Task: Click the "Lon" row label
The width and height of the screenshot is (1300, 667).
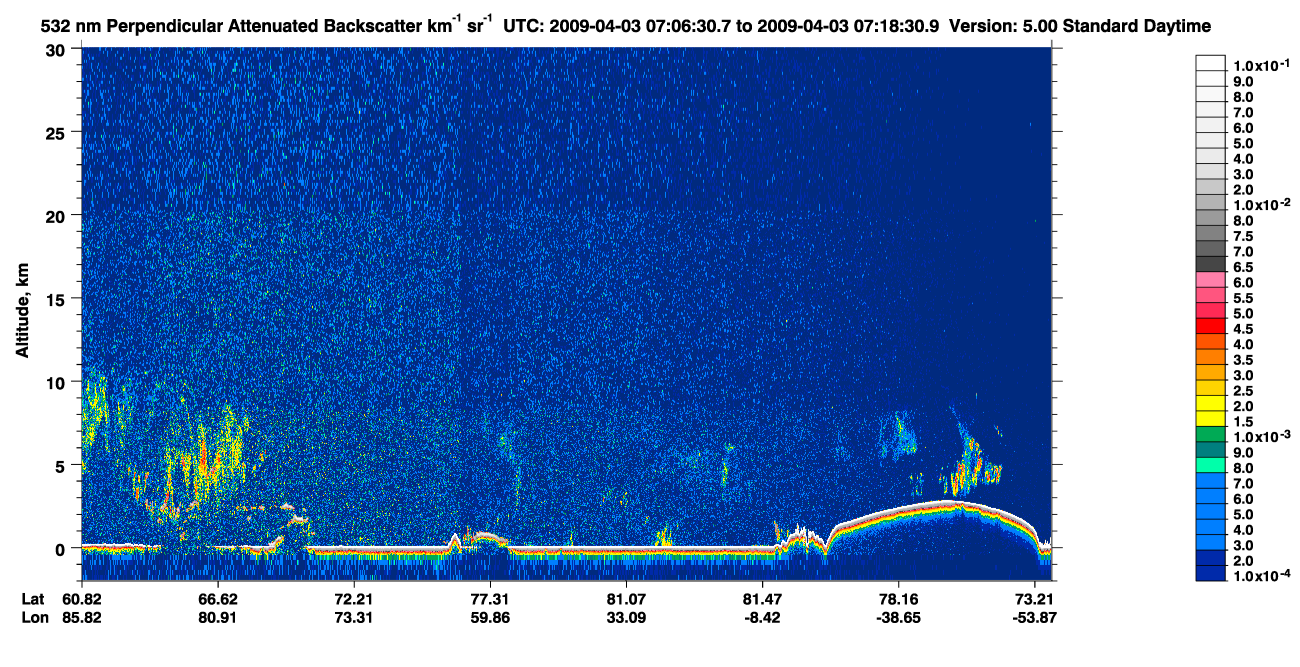Action: tap(33, 617)
